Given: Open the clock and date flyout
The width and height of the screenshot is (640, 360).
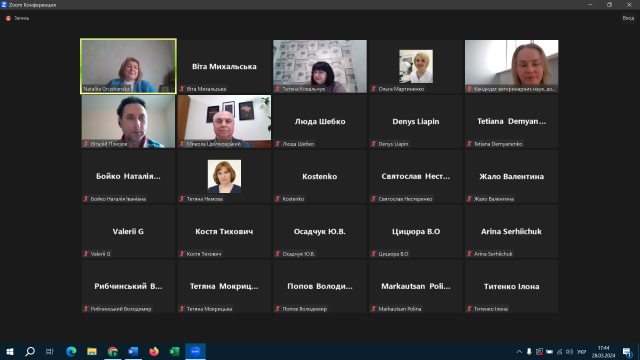Looking at the screenshot, I should pyautogui.click(x=603, y=352).
